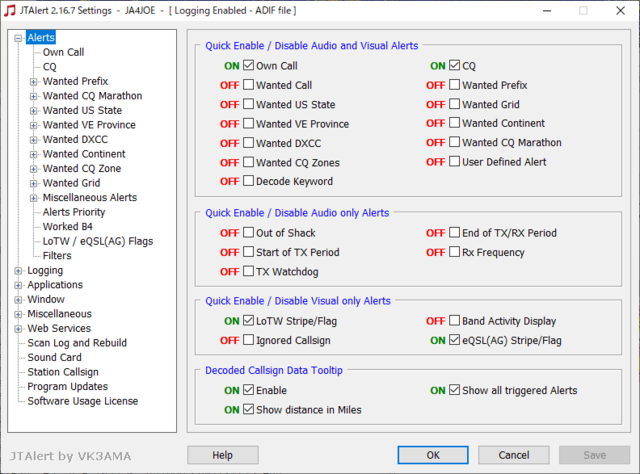Select Own Call in the settings tree
This screenshot has width=640, height=474.
[63, 52]
